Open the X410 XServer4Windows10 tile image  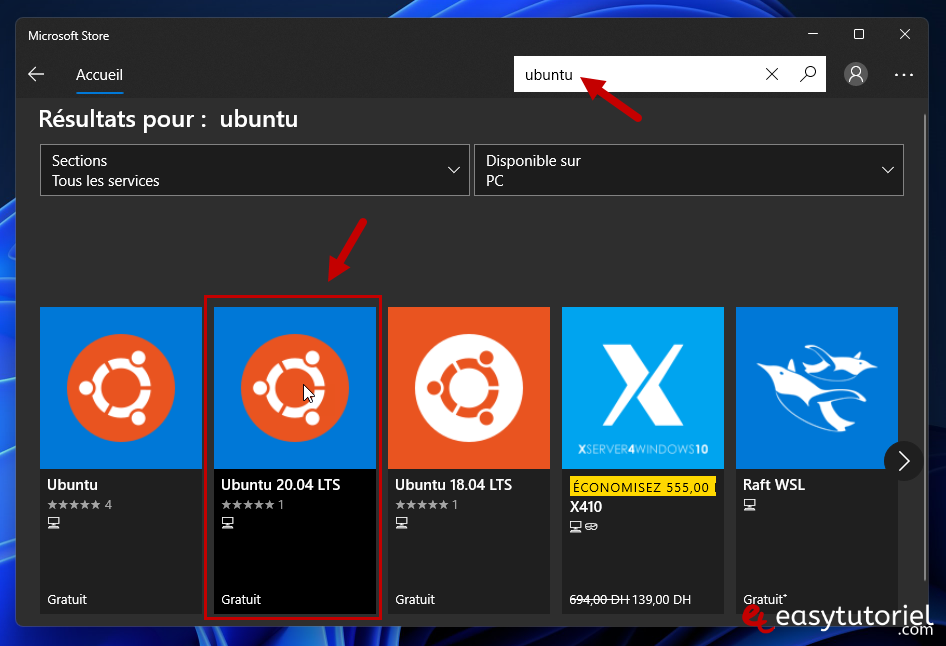(643, 388)
